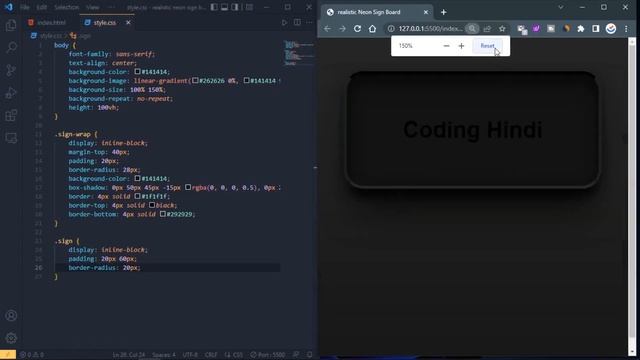640x360 pixels.
Task: Change indentation via Spaces: 4
Action: pos(164,355)
